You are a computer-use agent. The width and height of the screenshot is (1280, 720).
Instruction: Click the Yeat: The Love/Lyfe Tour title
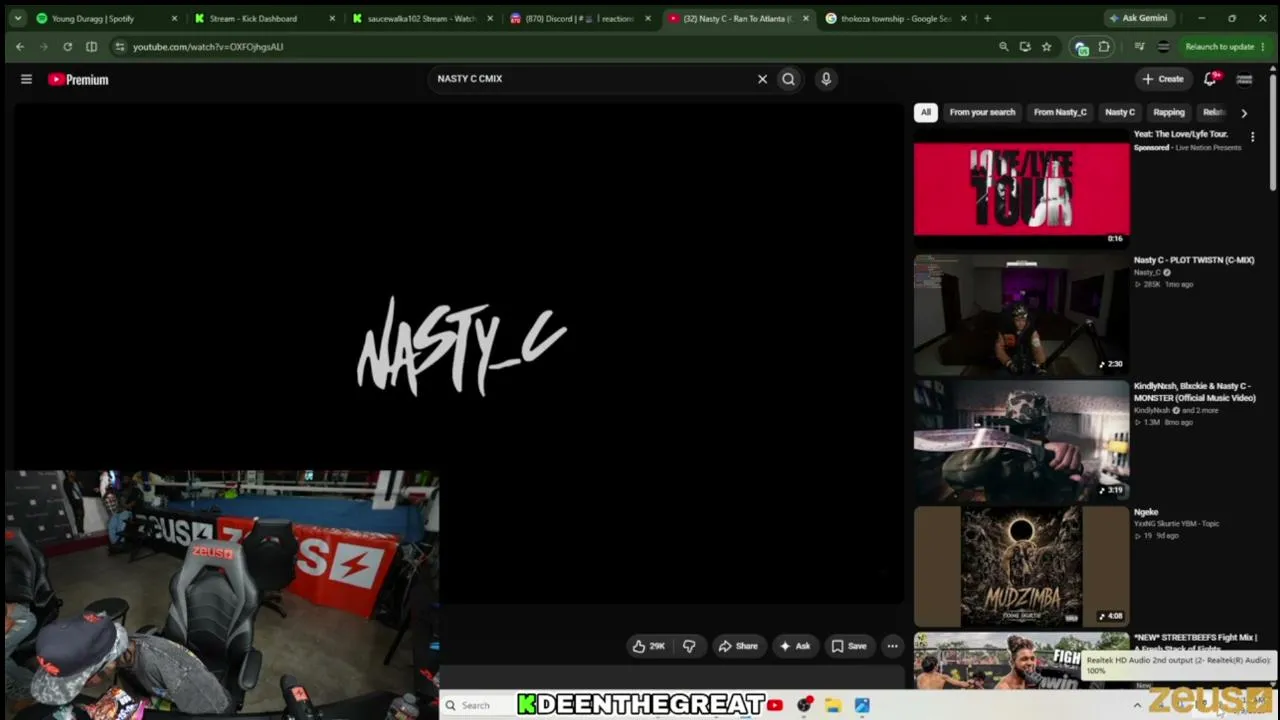pyautogui.click(x=1181, y=134)
